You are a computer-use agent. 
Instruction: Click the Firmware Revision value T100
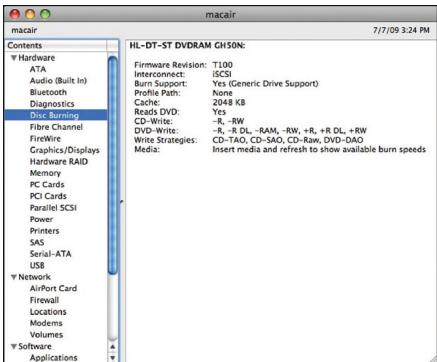pyautogui.click(x=223, y=65)
